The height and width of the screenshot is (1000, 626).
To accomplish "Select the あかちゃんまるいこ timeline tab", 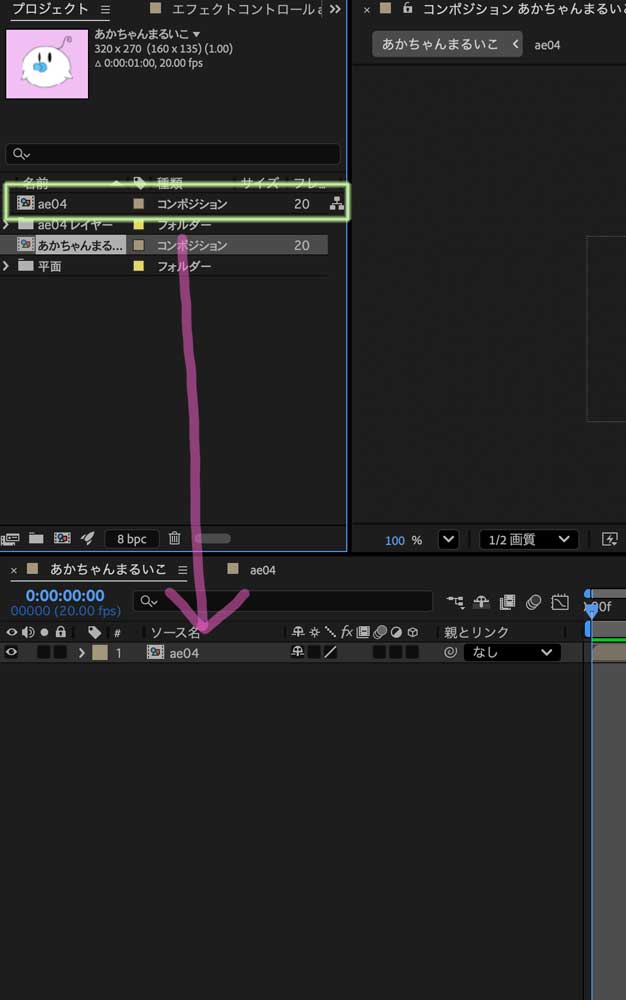I will [x=108, y=569].
